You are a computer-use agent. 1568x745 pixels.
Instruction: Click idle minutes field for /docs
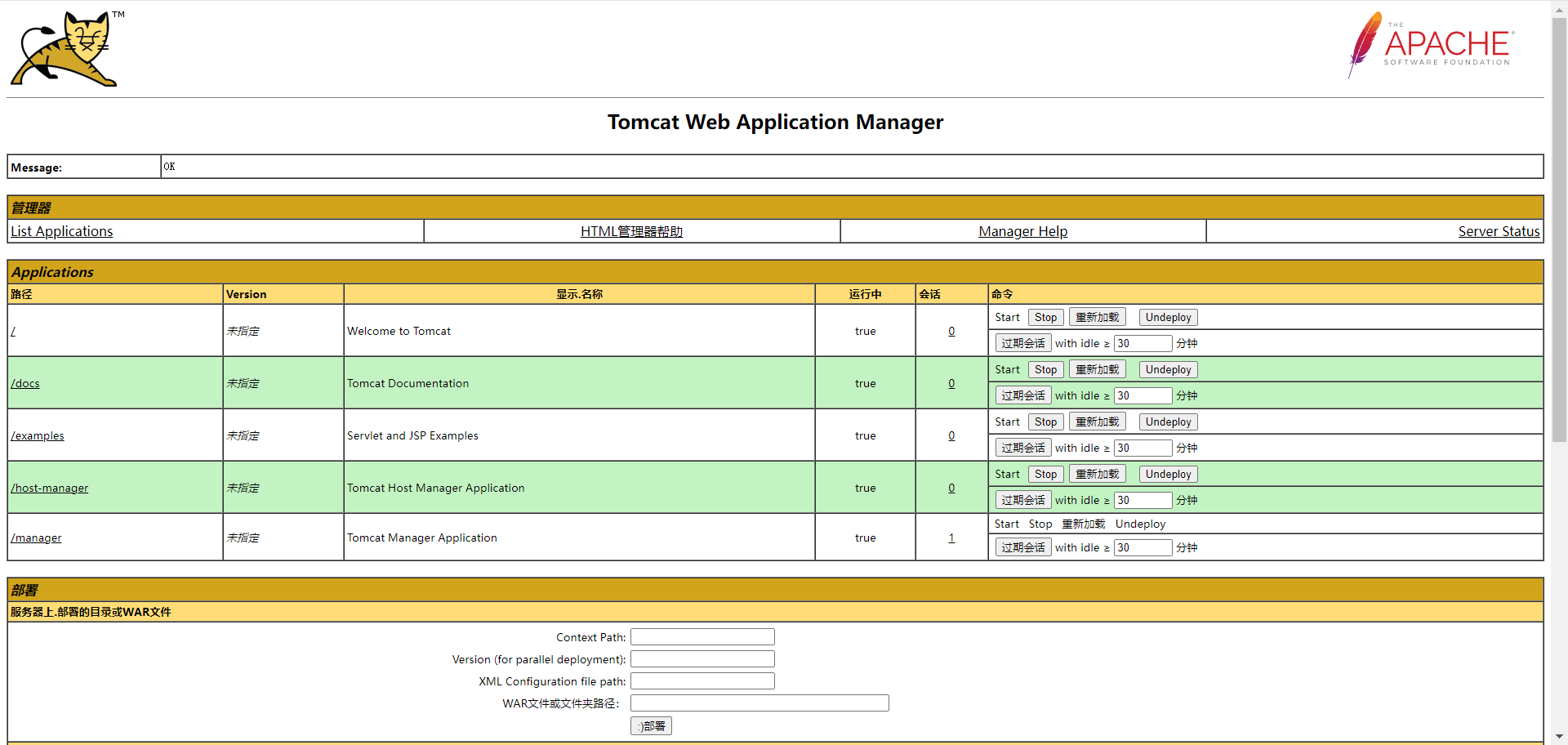tap(1143, 395)
